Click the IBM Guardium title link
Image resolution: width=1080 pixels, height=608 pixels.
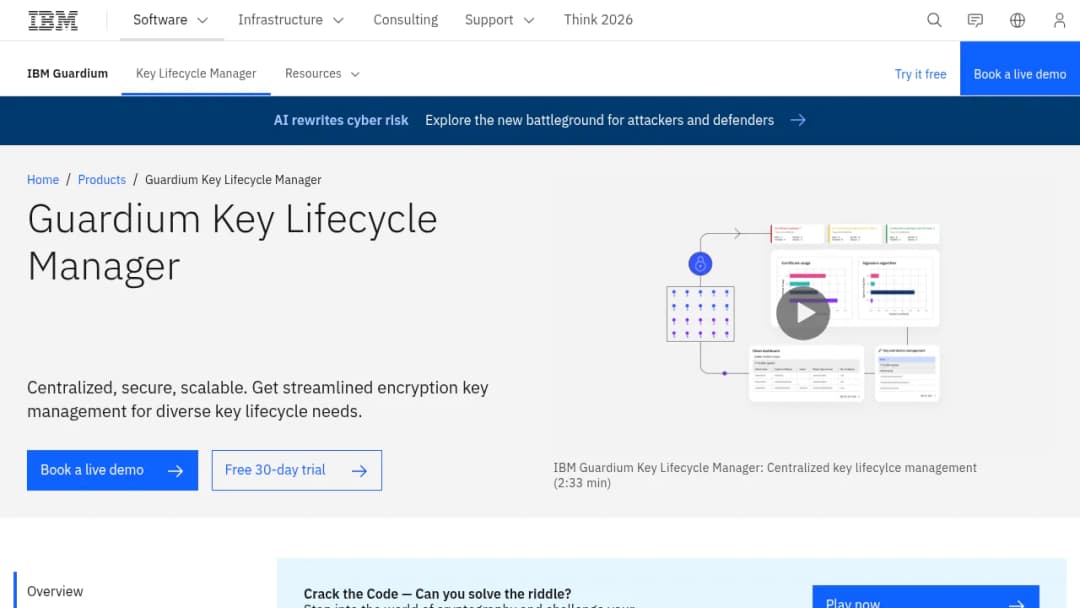[68, 74]
